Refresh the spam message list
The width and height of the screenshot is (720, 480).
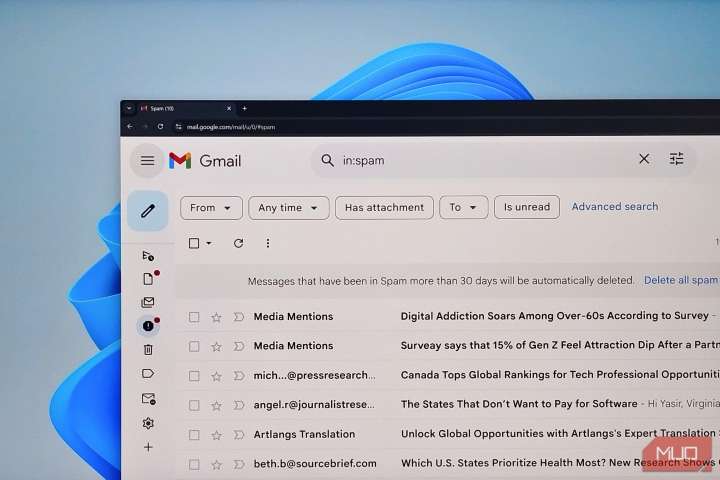(238, 243)
